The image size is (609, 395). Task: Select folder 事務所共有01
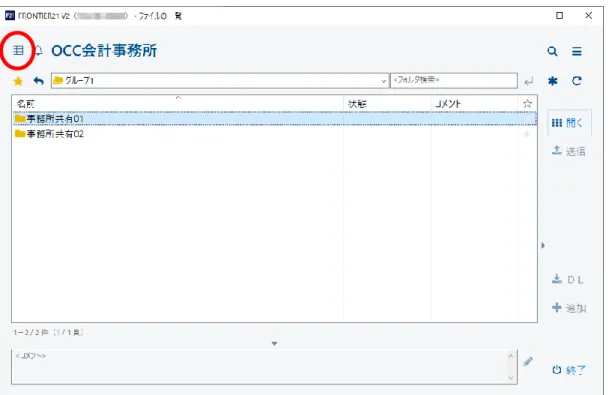pos(274,119)
